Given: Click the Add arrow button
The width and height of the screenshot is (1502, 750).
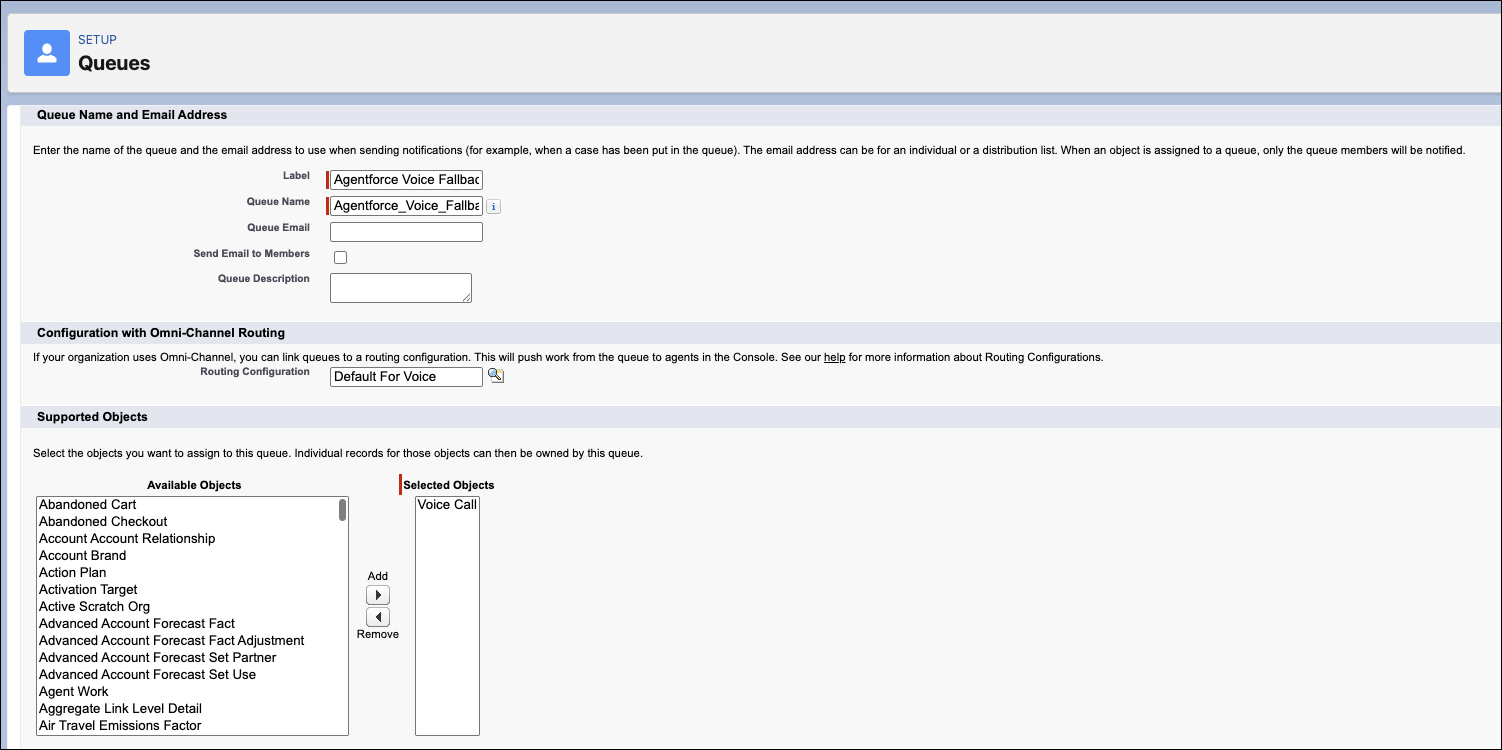Looking at the screenshot, I should tap(378, 595).
